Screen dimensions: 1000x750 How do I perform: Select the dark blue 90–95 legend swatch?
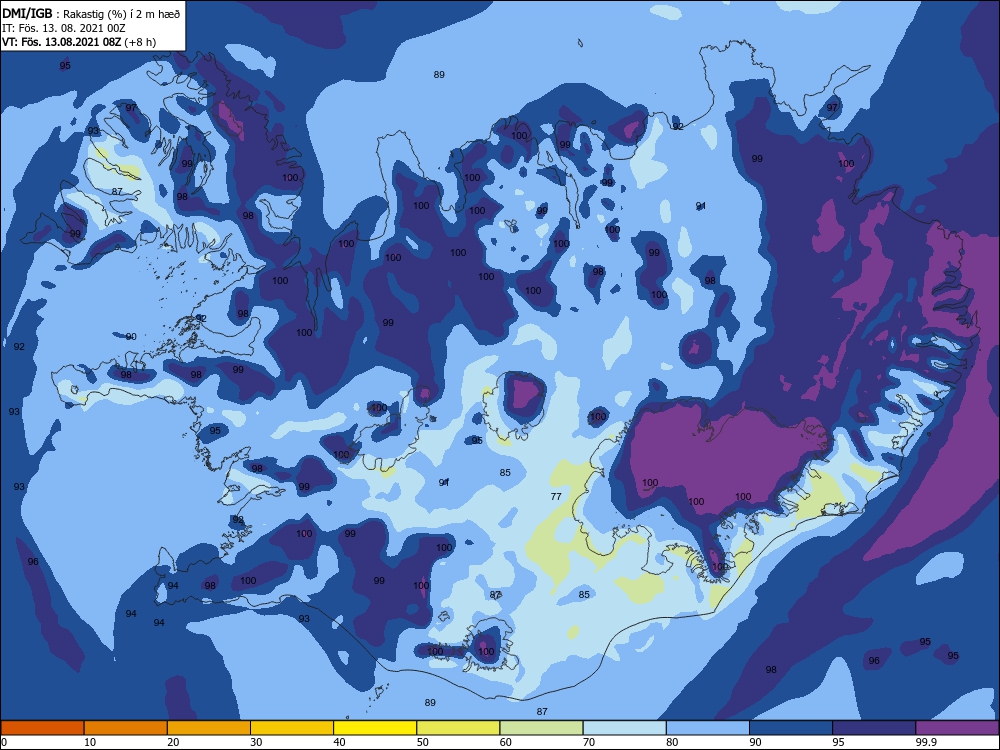(791, 728)
